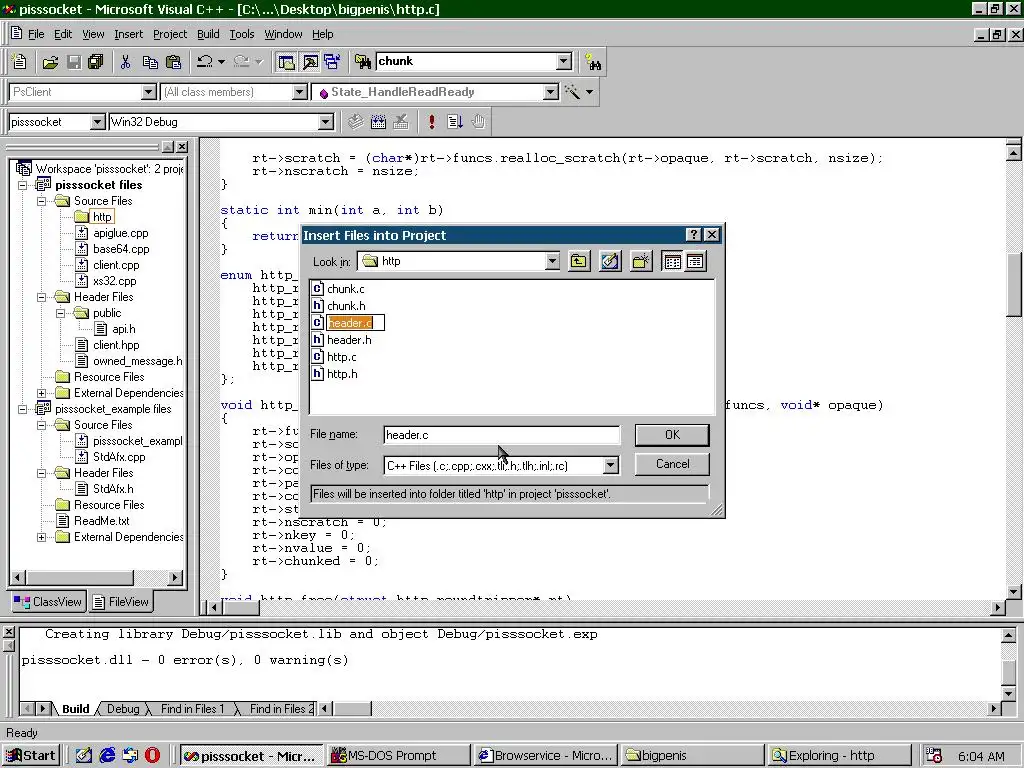Open the State_HandleReadReady function dropdown

pos(551,92)
